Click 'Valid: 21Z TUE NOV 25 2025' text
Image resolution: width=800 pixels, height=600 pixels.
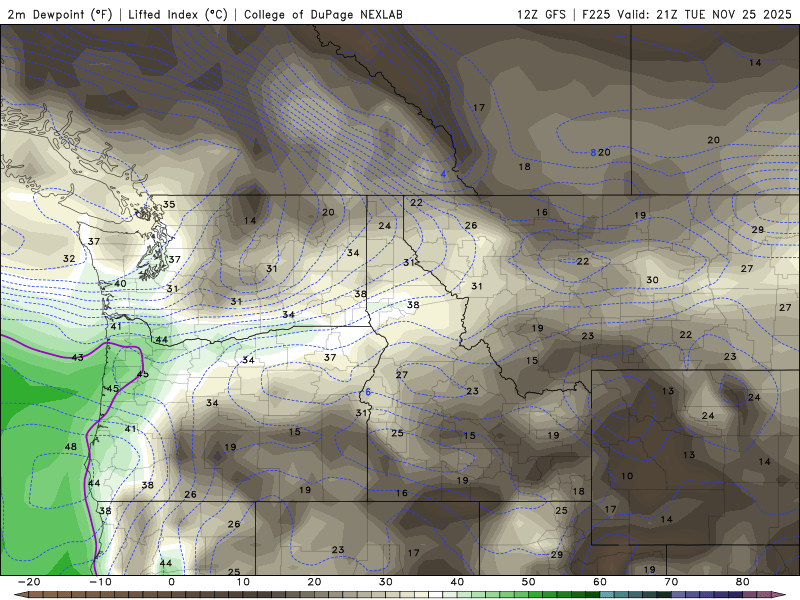tap(704, 14)
